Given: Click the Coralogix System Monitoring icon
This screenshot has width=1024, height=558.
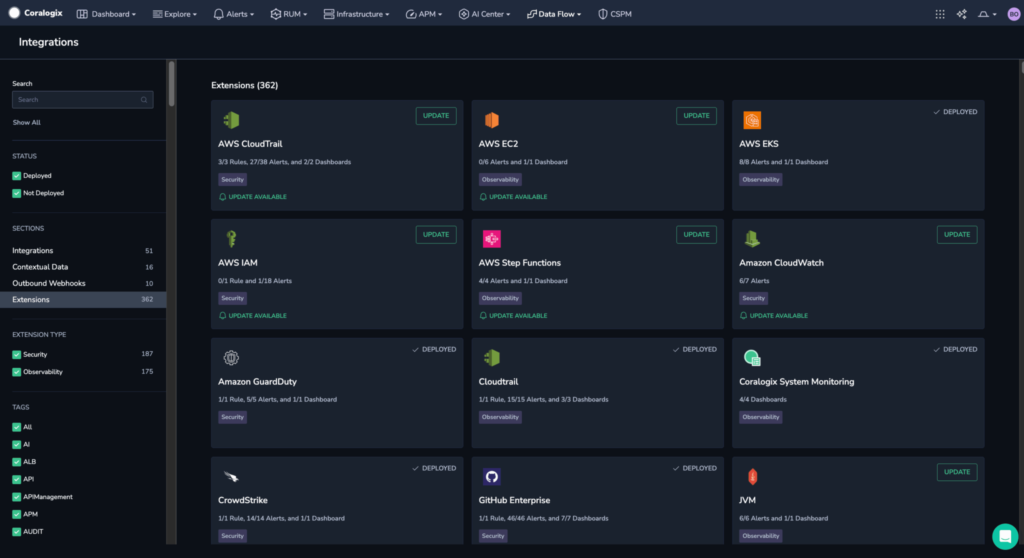Looking at the screenshot, I should coord(752,357).
